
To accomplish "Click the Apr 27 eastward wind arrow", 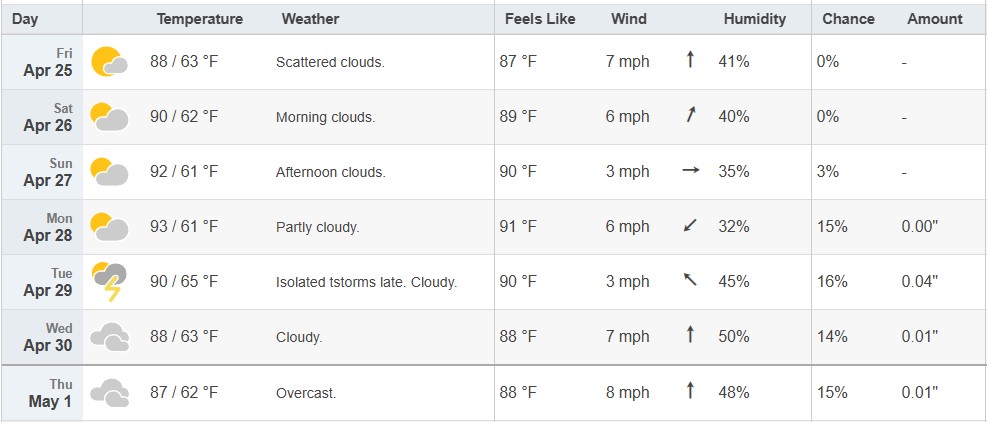I will pyautogui.click(x=691, y=171).
